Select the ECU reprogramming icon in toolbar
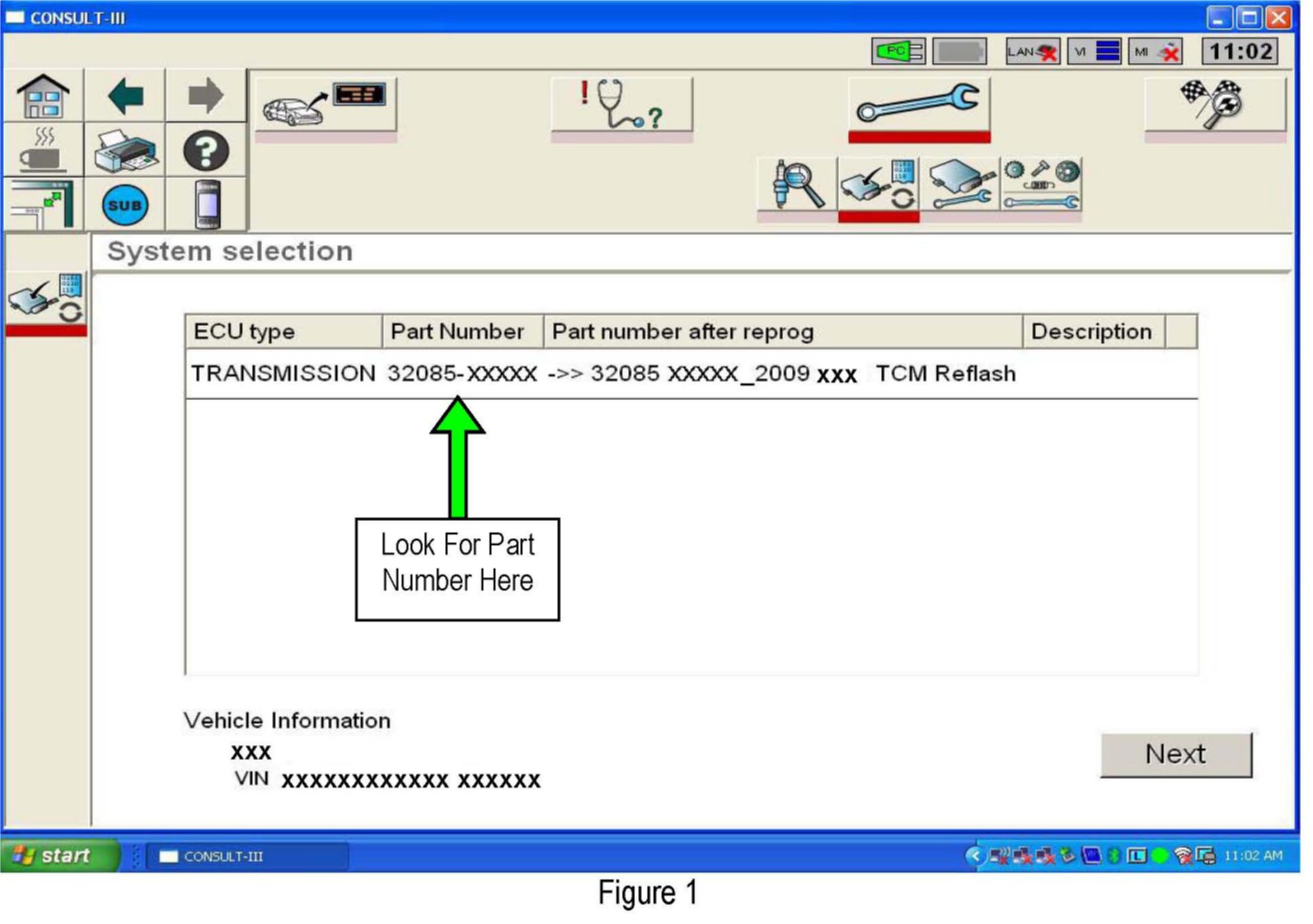 point(878,184)
